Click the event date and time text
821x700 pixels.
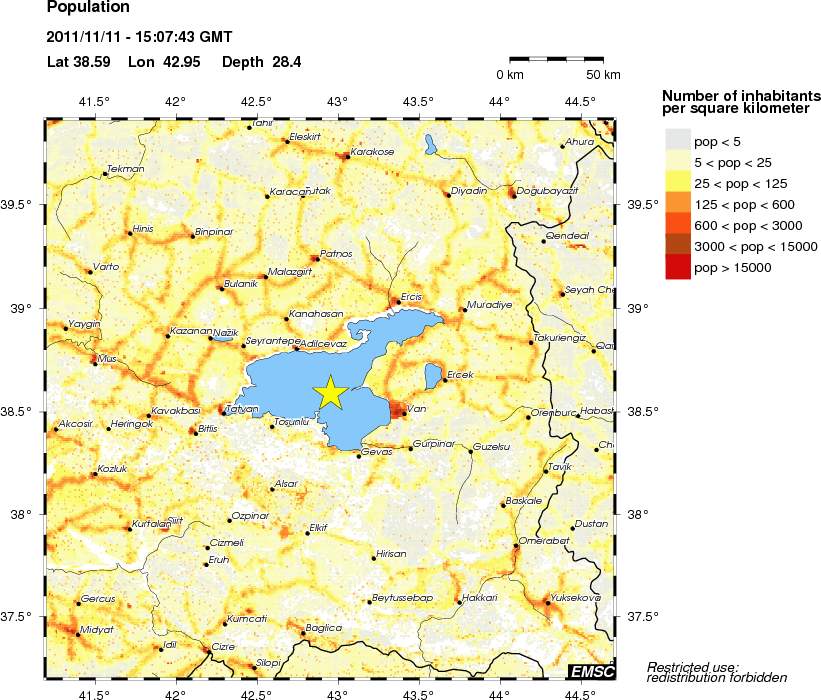139,37
